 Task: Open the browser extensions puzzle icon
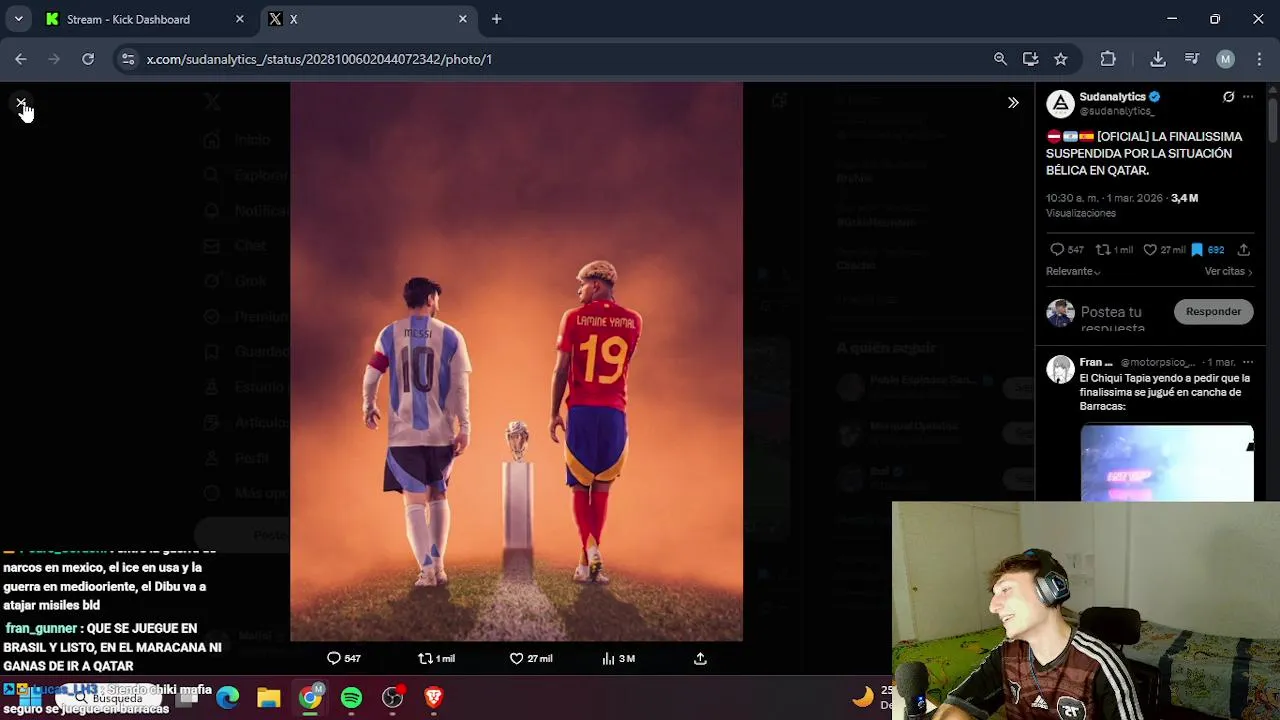(1108, 59)
